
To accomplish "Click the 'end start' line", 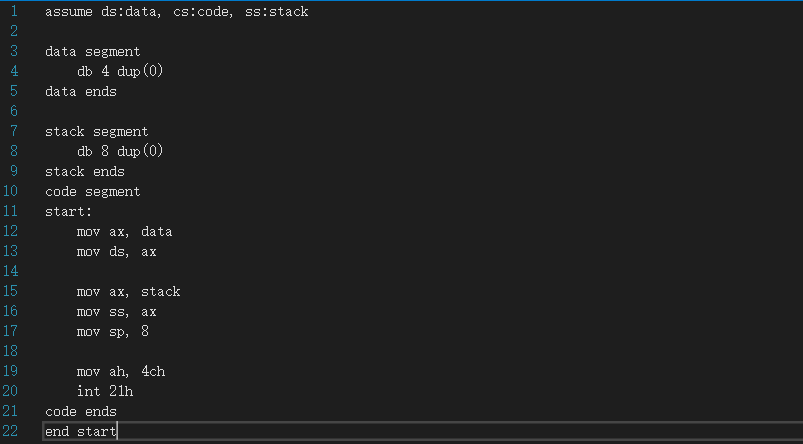I will tap(80, 432).
